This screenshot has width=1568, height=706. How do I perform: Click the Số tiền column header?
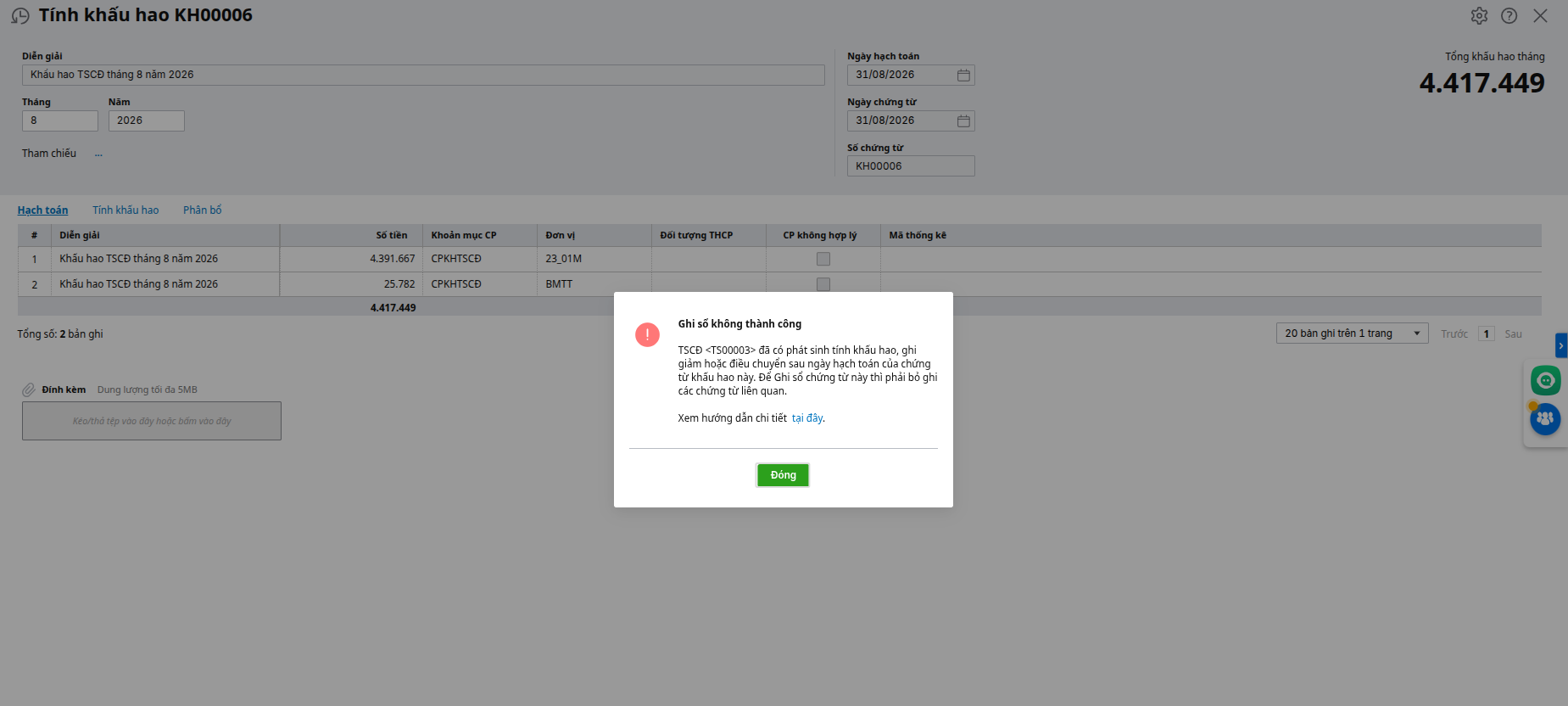351,235
